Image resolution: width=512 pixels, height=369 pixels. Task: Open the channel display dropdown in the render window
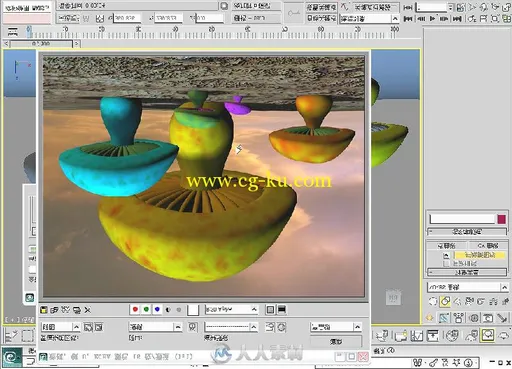[x=231, y=310]
